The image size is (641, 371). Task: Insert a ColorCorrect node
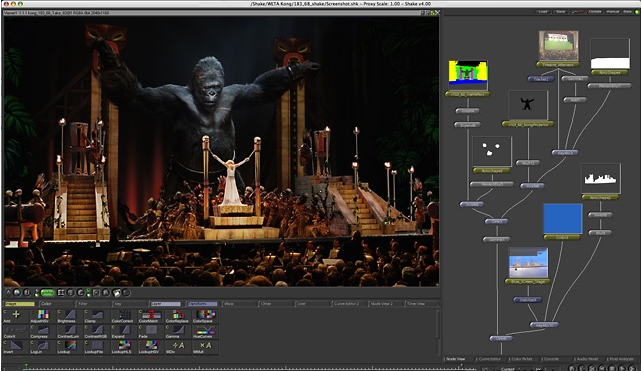click(124, 315)
